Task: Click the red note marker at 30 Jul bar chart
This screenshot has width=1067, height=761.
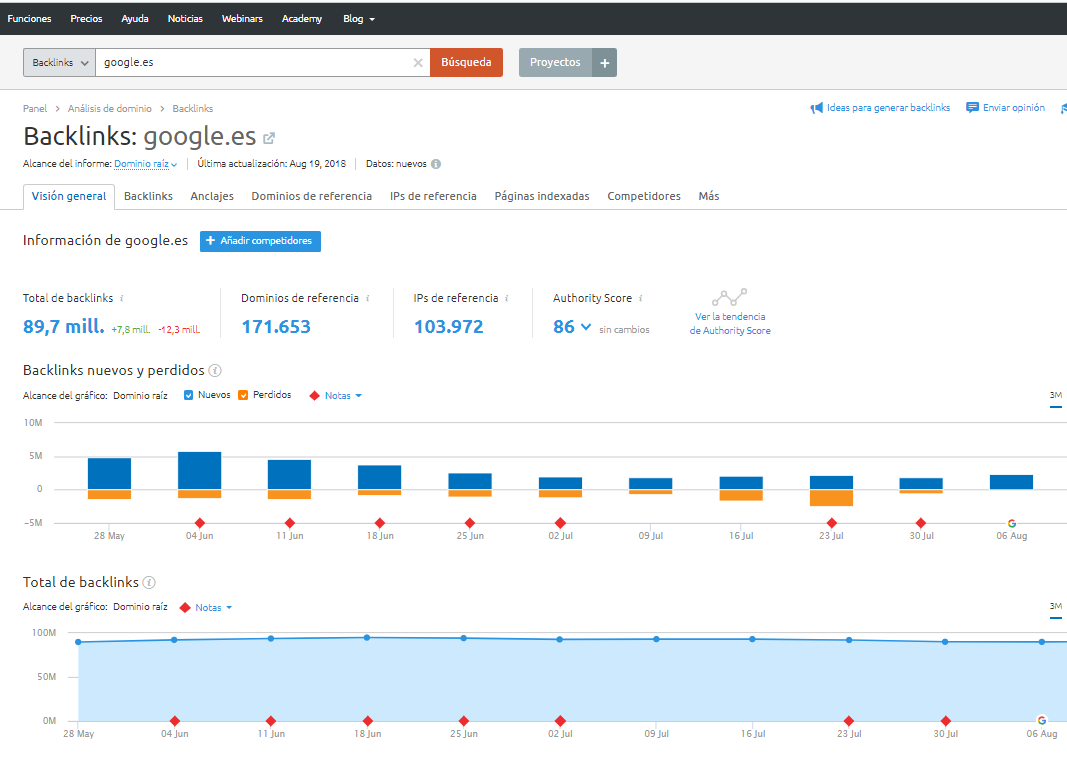Action: click(x=921, y=523)
